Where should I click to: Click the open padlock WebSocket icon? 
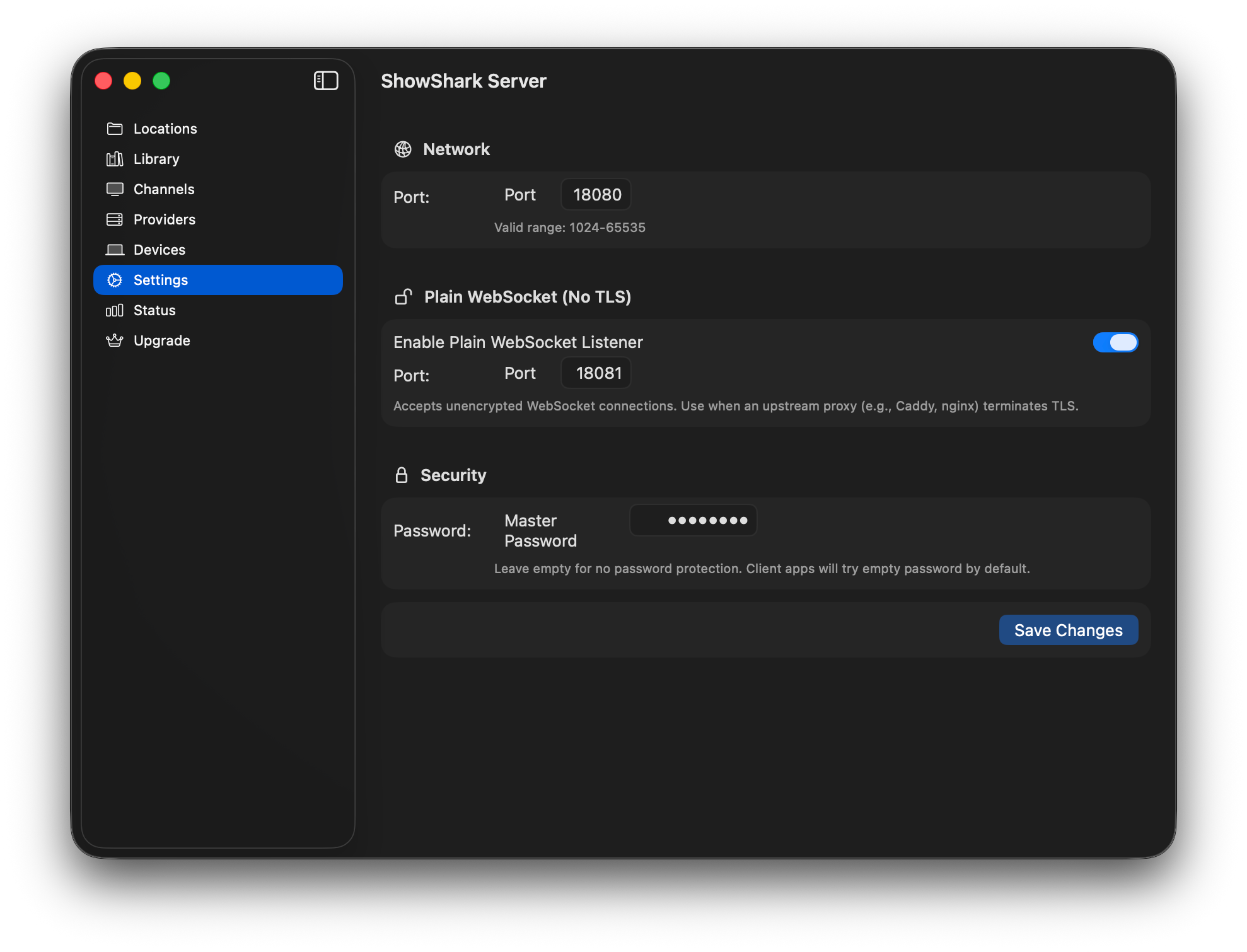click(x=403, y=296)
